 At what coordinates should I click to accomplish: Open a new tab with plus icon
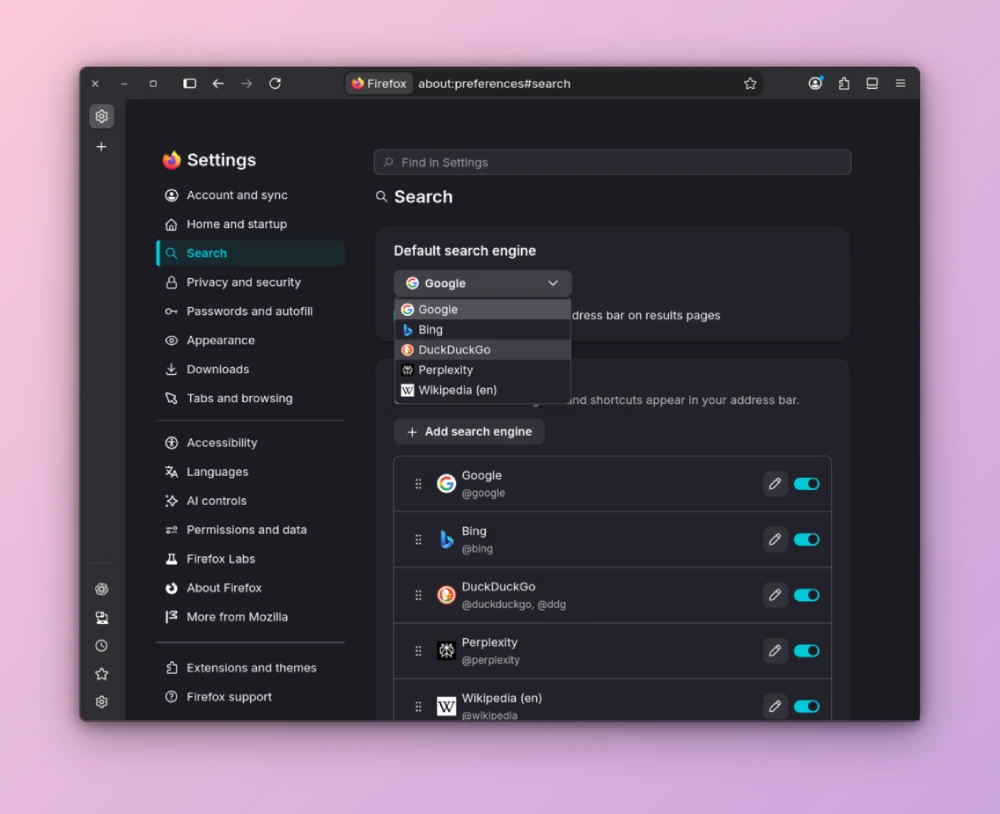[101, 147]
